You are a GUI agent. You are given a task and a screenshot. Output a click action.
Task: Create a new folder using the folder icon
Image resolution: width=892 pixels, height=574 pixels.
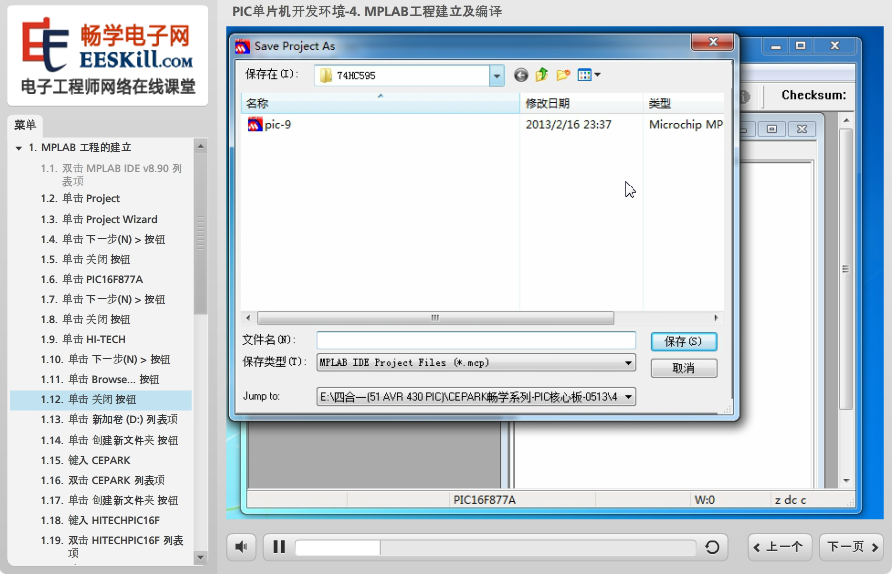[563, 75]
